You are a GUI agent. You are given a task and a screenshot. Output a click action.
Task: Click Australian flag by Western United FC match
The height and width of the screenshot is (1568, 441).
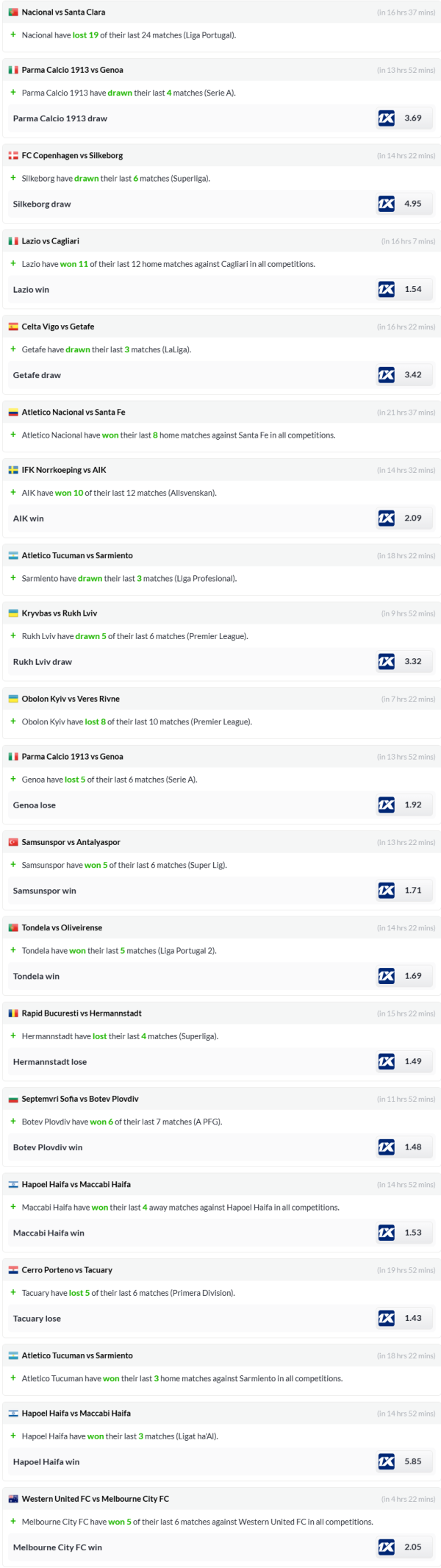(13, 1499)
